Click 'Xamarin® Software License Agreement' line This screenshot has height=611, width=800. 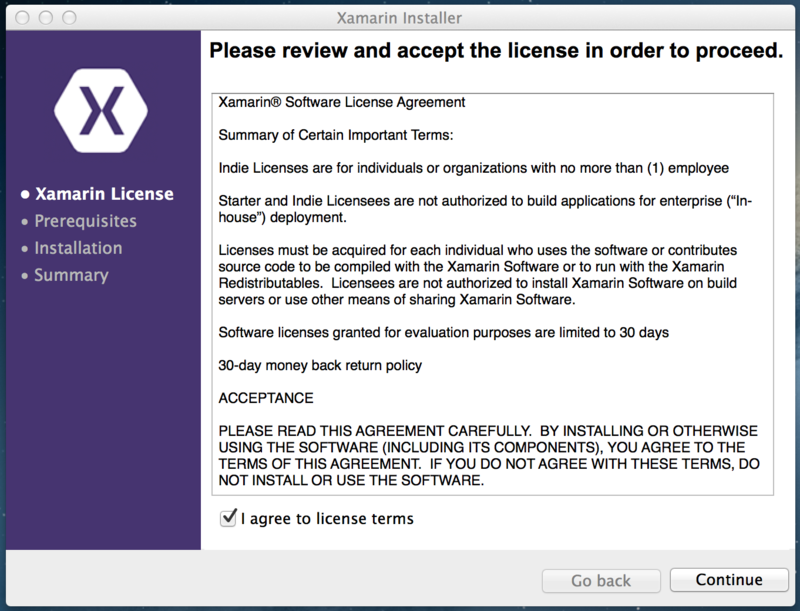342,102
